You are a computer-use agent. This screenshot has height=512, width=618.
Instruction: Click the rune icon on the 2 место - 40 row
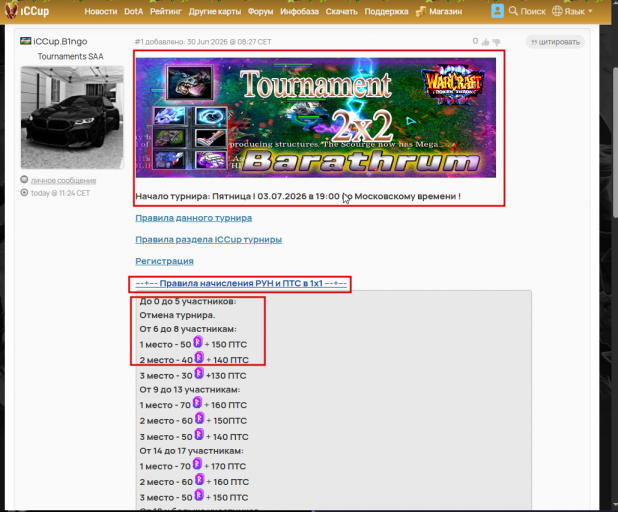pyautogui.click(x=199, y=357)
